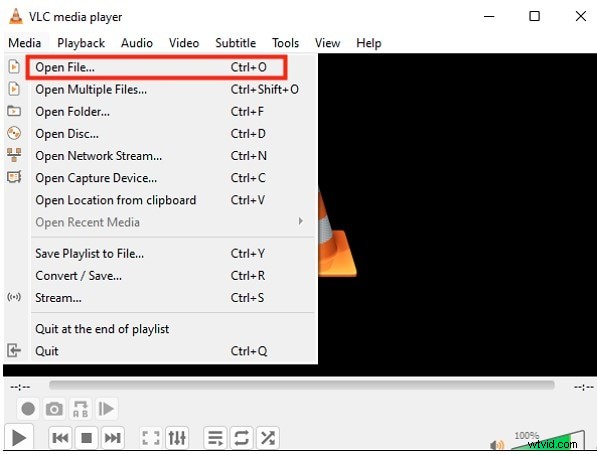The width and height of the screenshot is (597, 454).
Task: Open the Audio menu
Action: coord(137,43)
